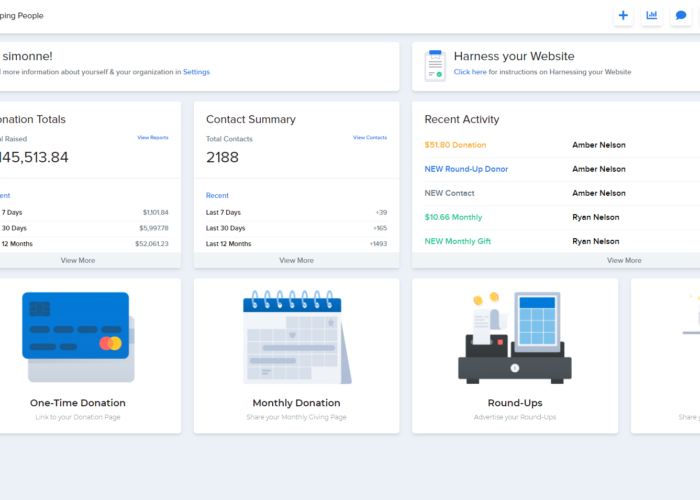700x500 pixels.
Task: Click the Harness your Website heading
Action: click(514, 56)
